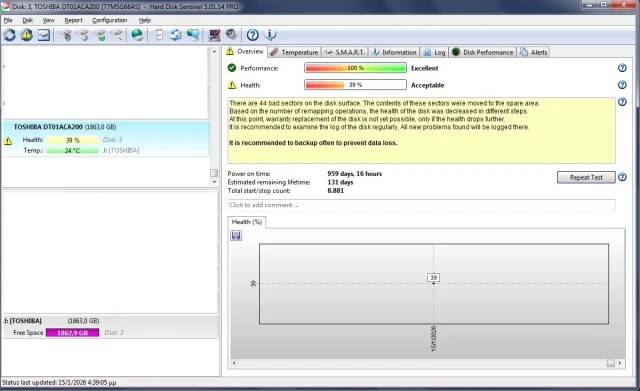Click the 15/1/2026 date label under graph

433,339
